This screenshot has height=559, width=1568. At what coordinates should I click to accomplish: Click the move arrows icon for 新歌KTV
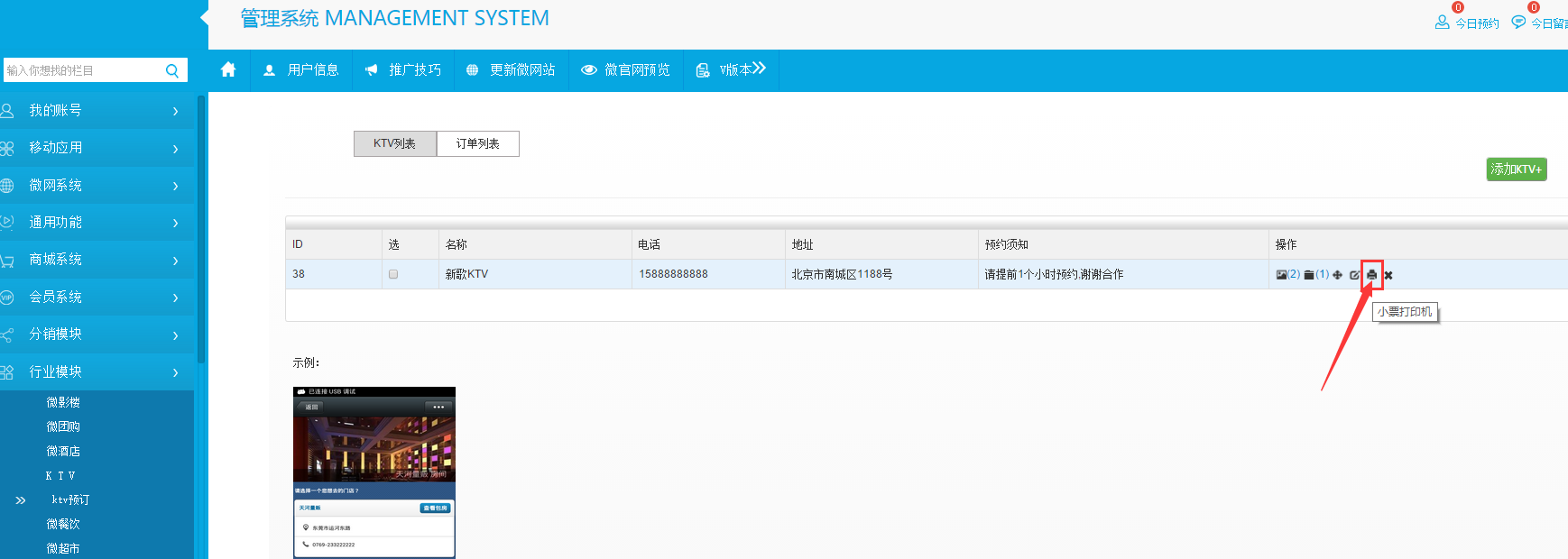point(1338,275)
